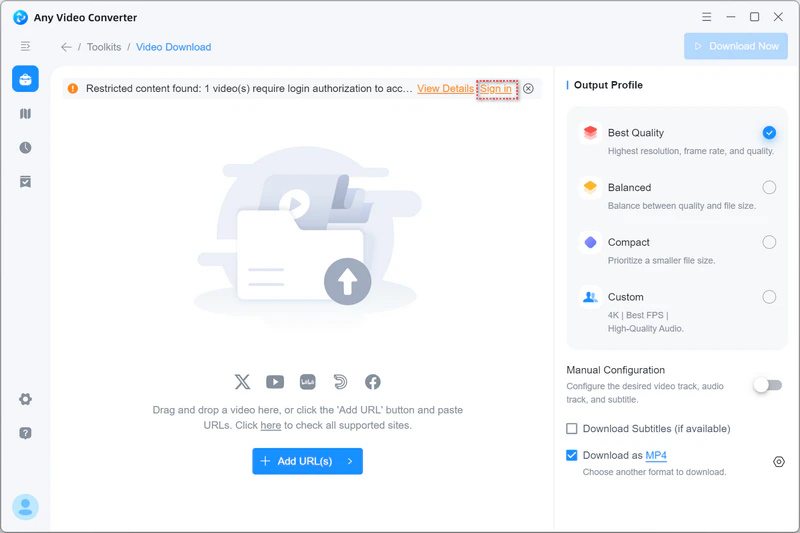The height and width of the screenshot is (533, 800).
Task: Enable Download Subtitles checkbox
Action: click(x=572, y=428)
